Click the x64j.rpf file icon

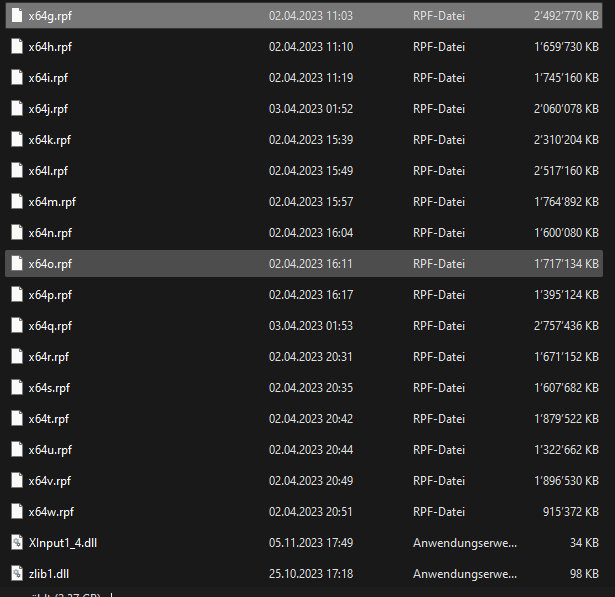coord(16,109)
